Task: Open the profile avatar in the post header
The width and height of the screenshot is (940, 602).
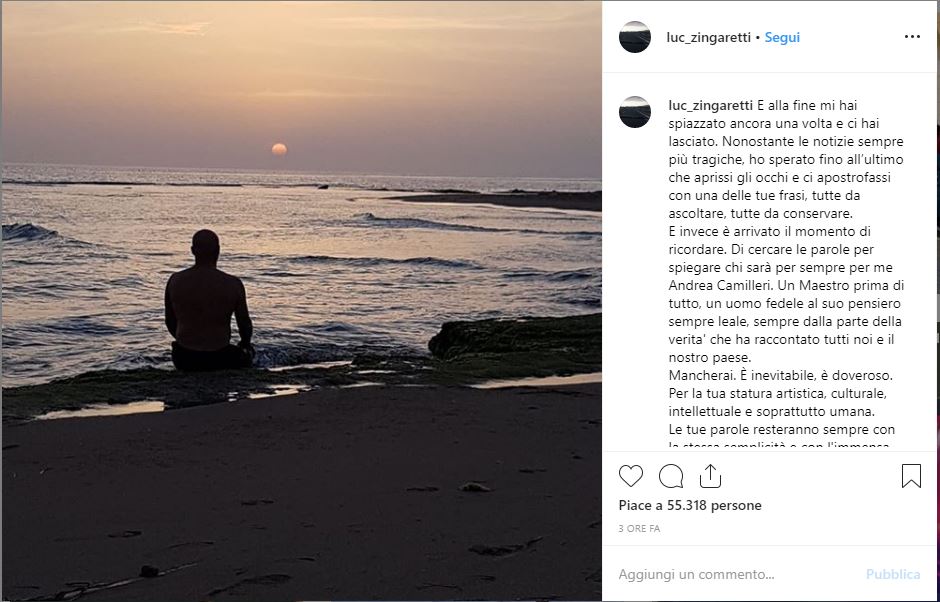Action: click(635, 37)
